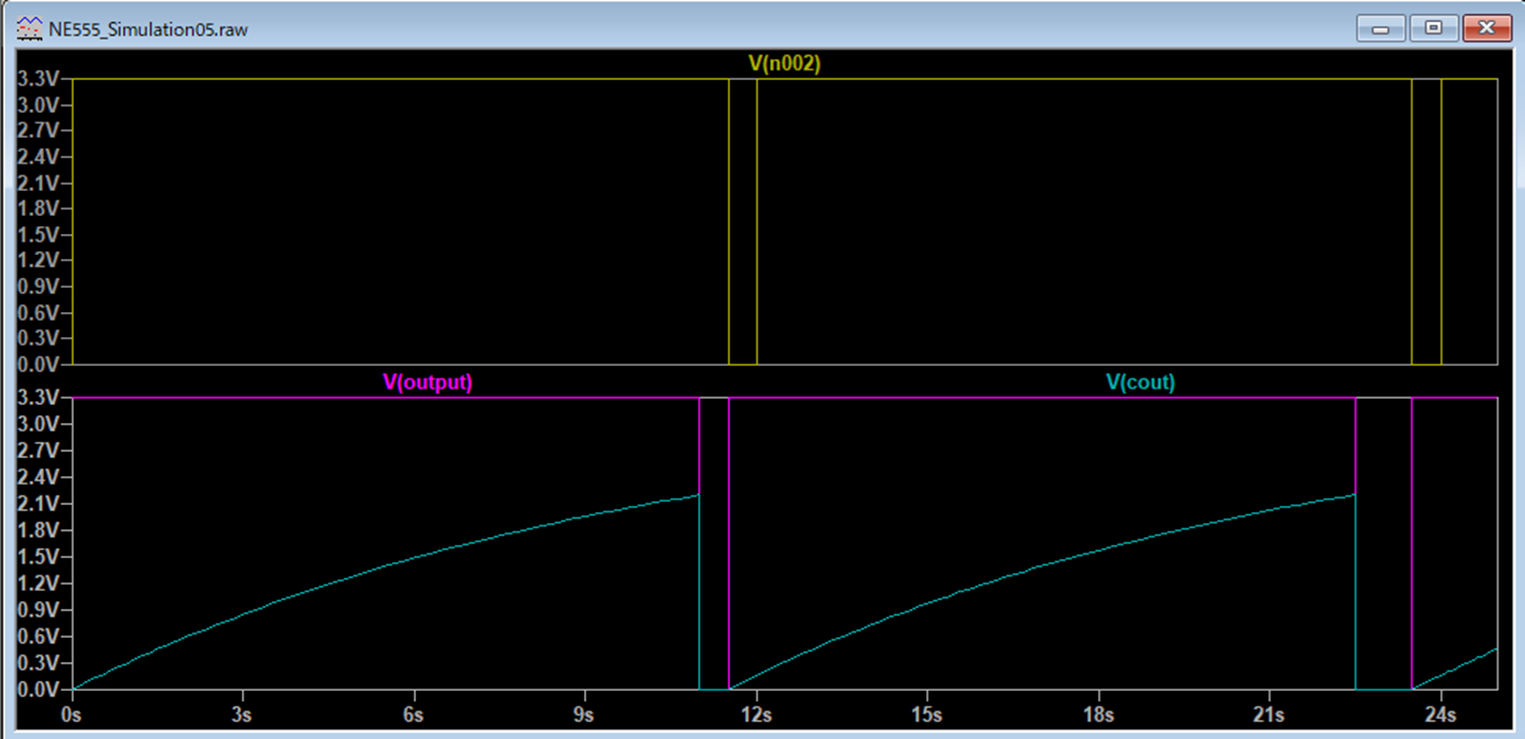Select the V(n002) trace label
This screenshot has height=739, width=1525.
[784, 64]
